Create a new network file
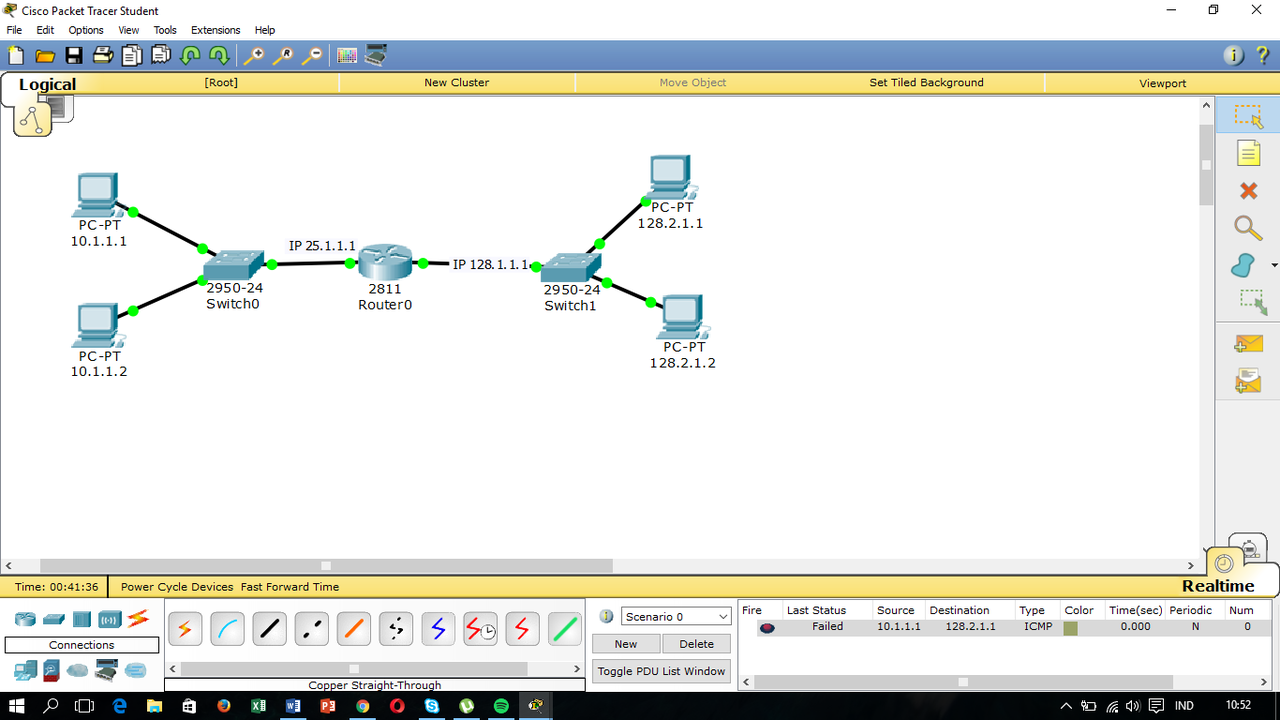The image size is (1280, 720). point(16,56)
